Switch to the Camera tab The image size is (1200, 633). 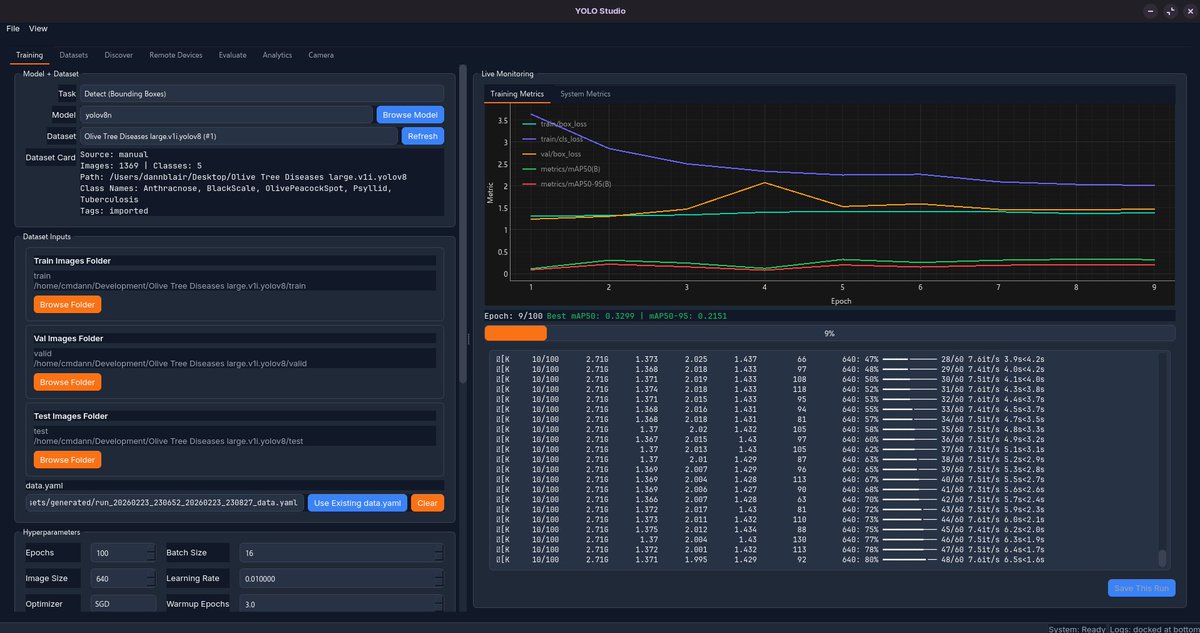[x=321, y=55]
